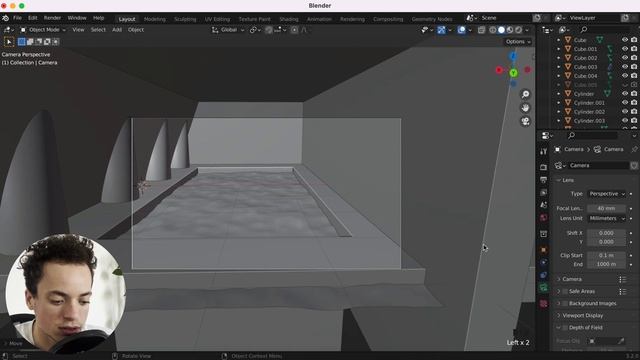Hide Cube.001 in viewport via eye icon
This screenshot has width=640, height=360.
[x=624, y=49]
